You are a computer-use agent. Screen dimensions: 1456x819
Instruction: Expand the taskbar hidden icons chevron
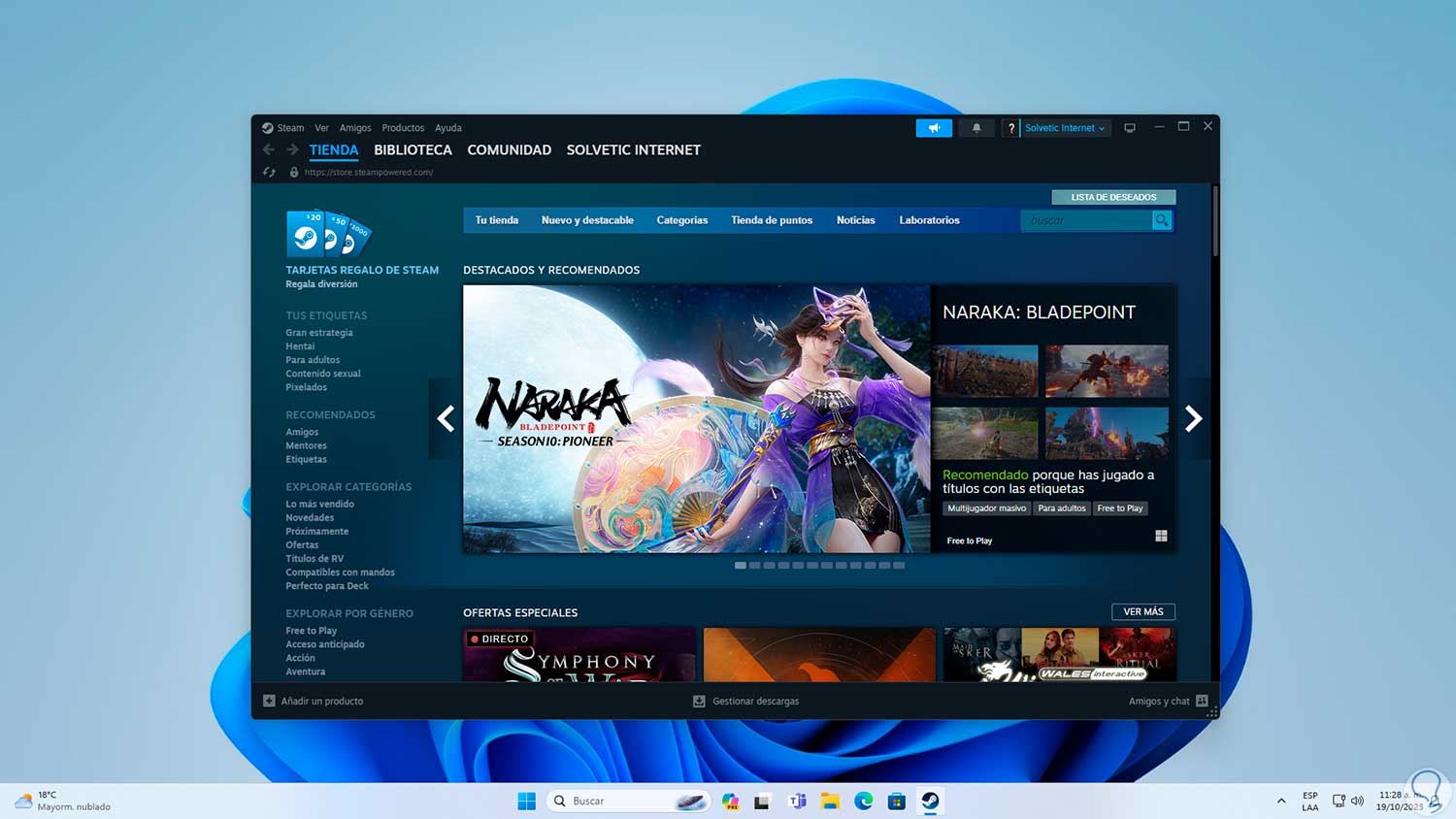(x=1281, y=802)
